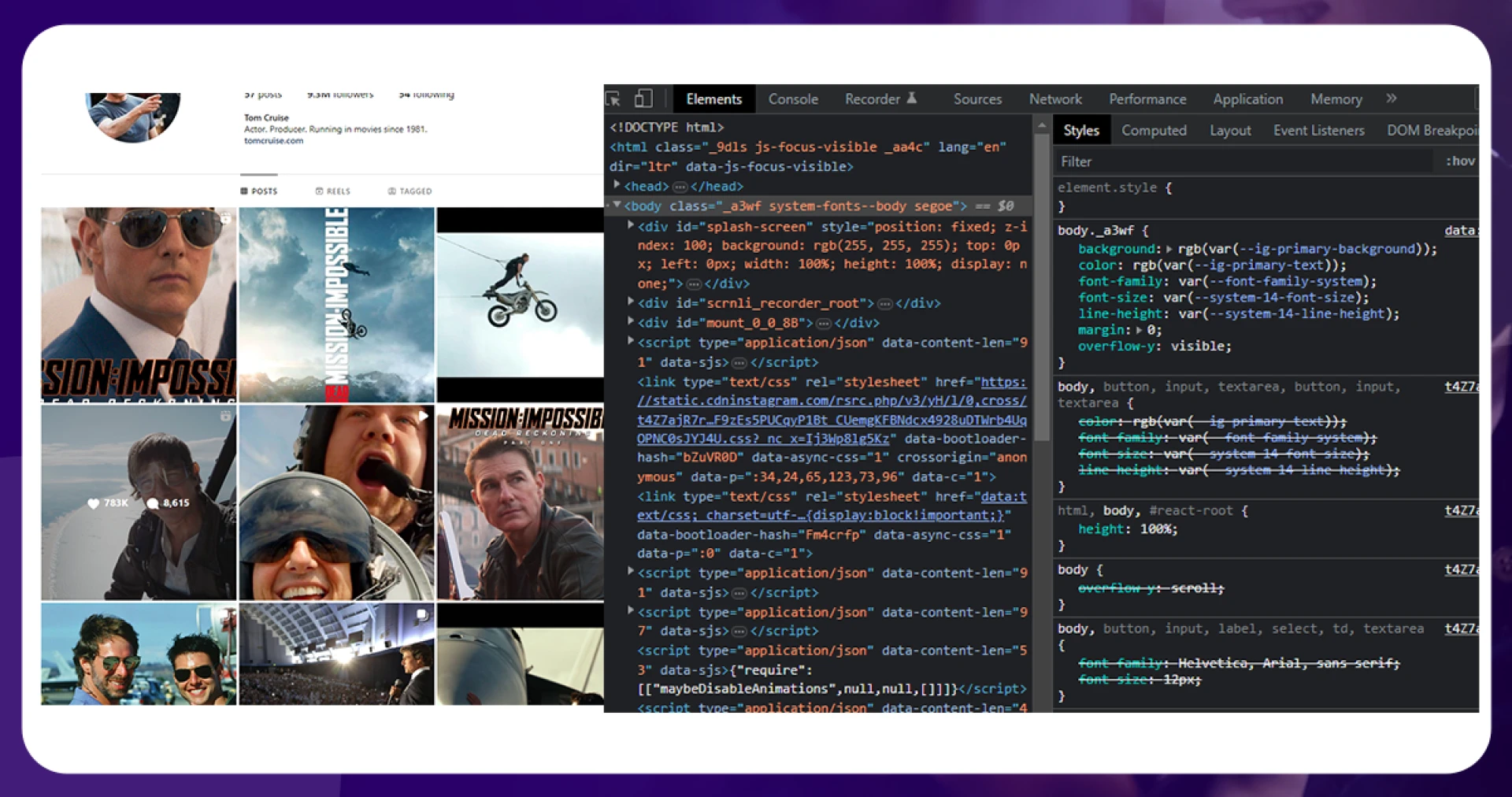Open the Recorder tab
This screenshot has width=1512, height=797.
(880, 99)
